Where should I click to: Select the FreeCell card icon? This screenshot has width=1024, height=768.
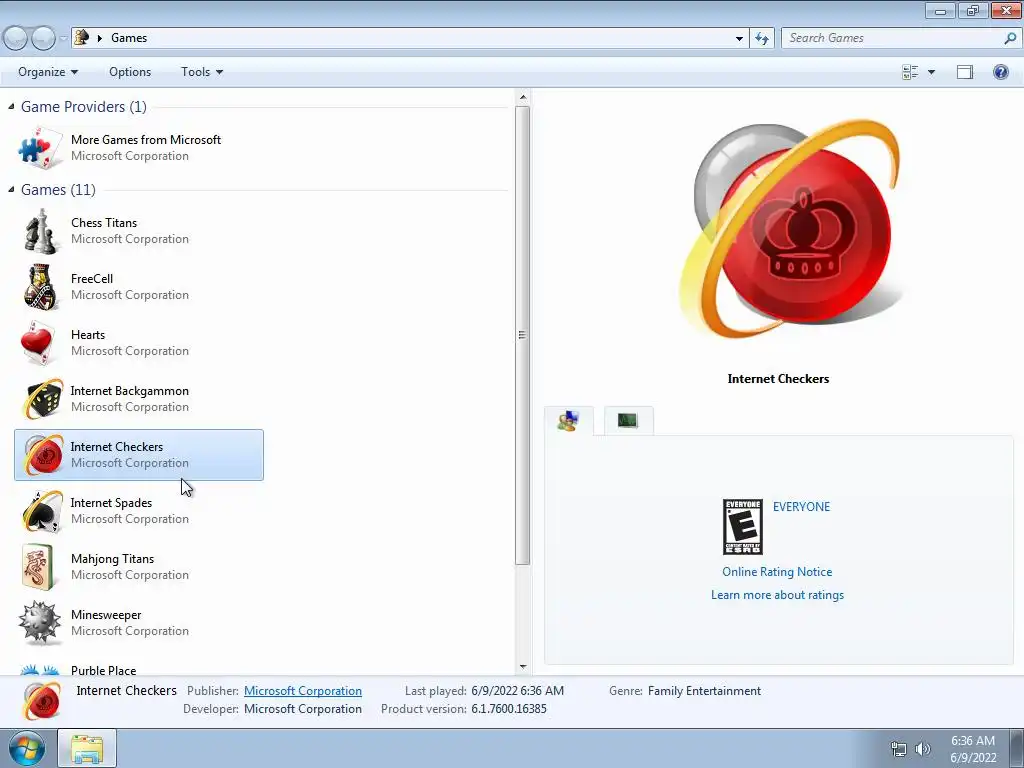pos(40,287)
